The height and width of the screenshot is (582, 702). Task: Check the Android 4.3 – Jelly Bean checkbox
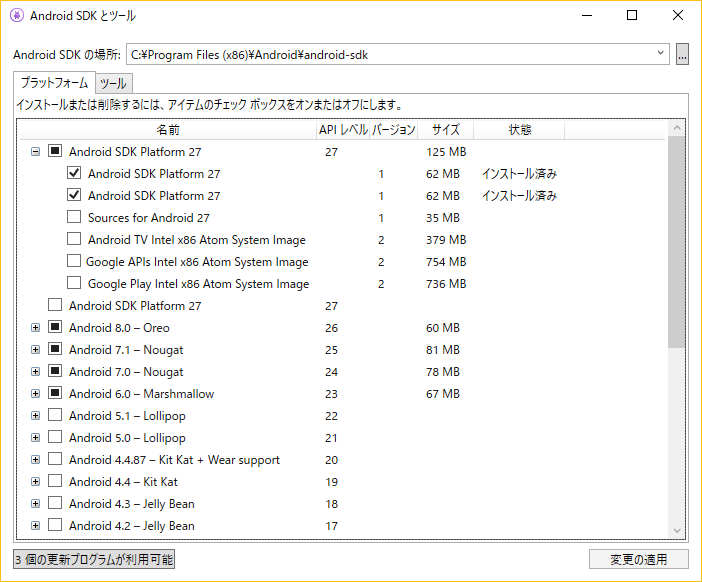(x=55, y=502)
